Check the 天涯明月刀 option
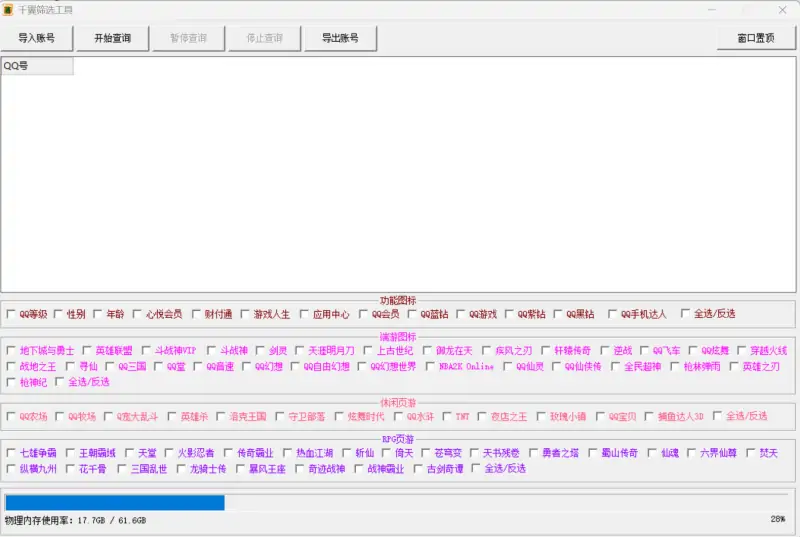Screen dimensions: 800x537 click(x=299, y=350)
